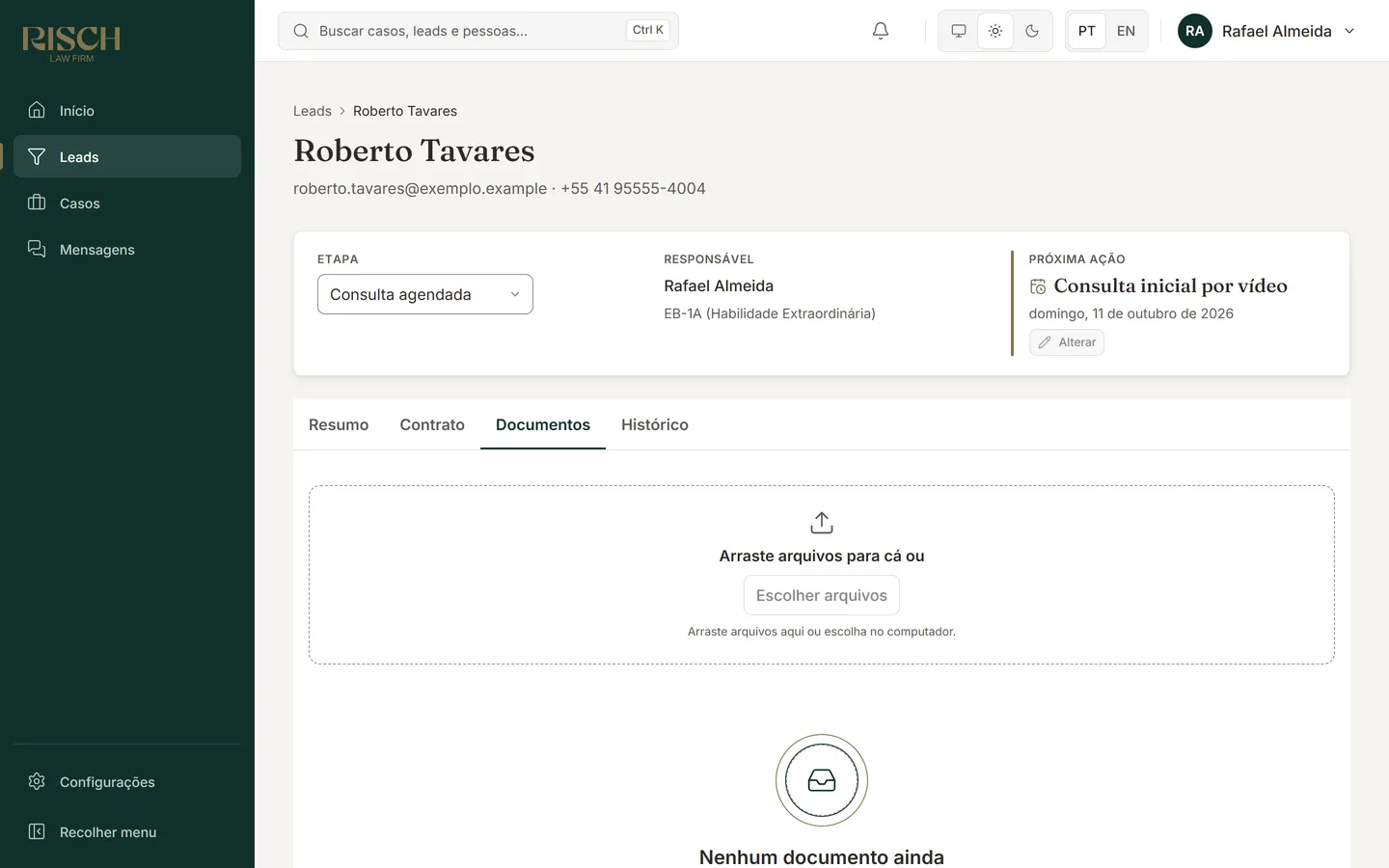Click the Casos briefcase icon

tap(37, 203)
